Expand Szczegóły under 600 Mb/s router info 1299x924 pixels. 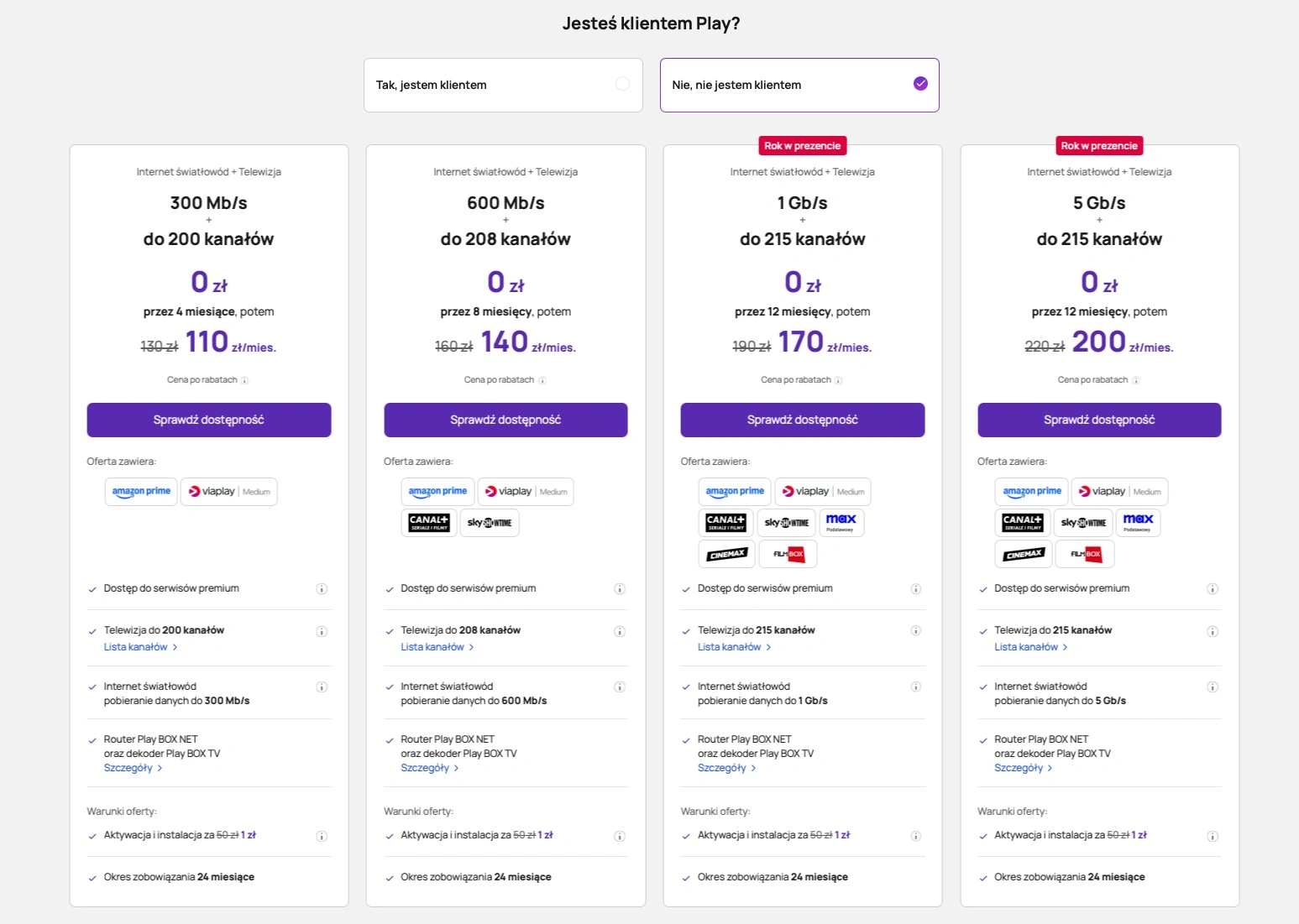click(x=430, y=768)
